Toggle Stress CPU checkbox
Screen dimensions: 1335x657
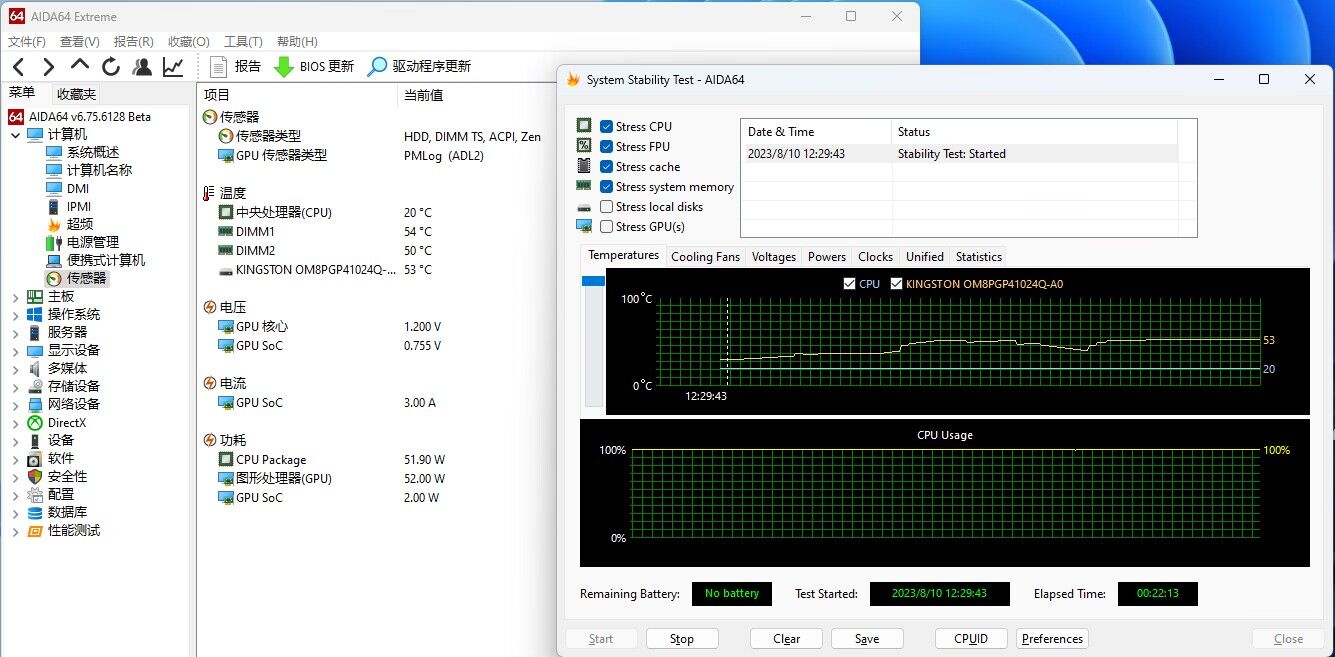(x=606, y=126)
